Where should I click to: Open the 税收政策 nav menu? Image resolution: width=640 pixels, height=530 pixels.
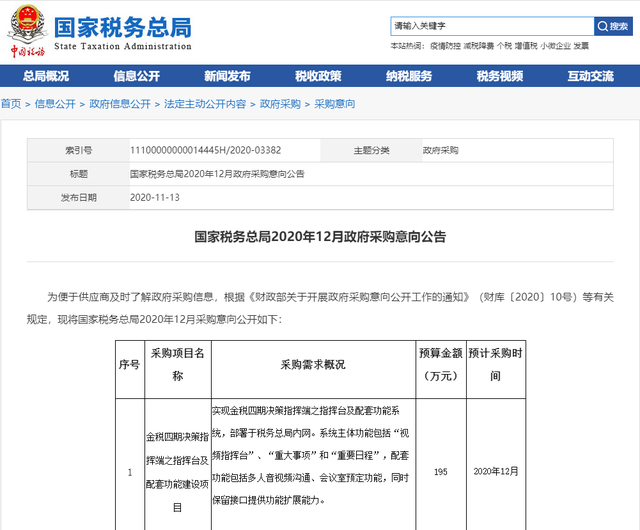coord(318,76)
